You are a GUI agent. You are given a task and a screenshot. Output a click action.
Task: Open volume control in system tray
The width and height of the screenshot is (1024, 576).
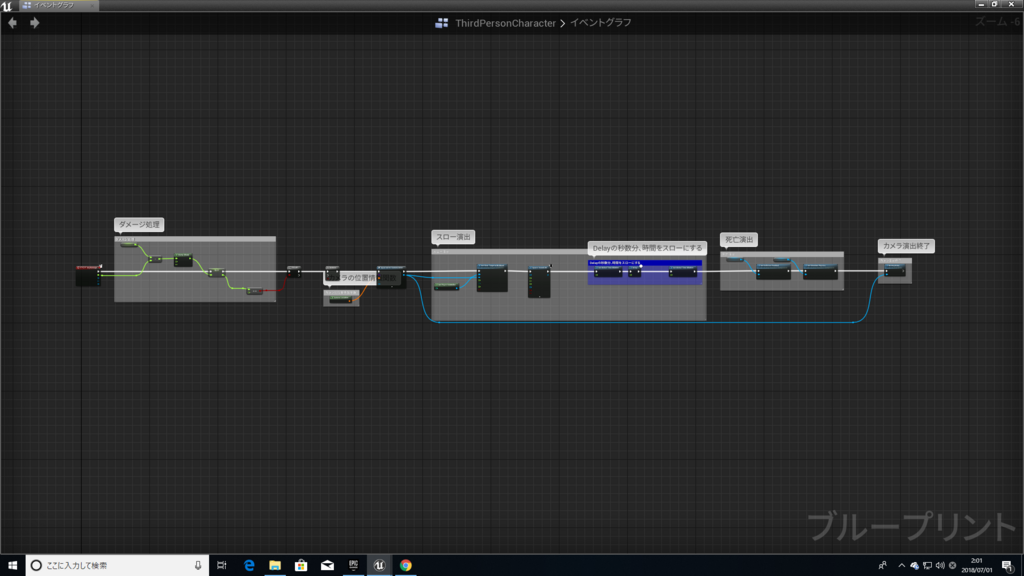pos(940,566)
